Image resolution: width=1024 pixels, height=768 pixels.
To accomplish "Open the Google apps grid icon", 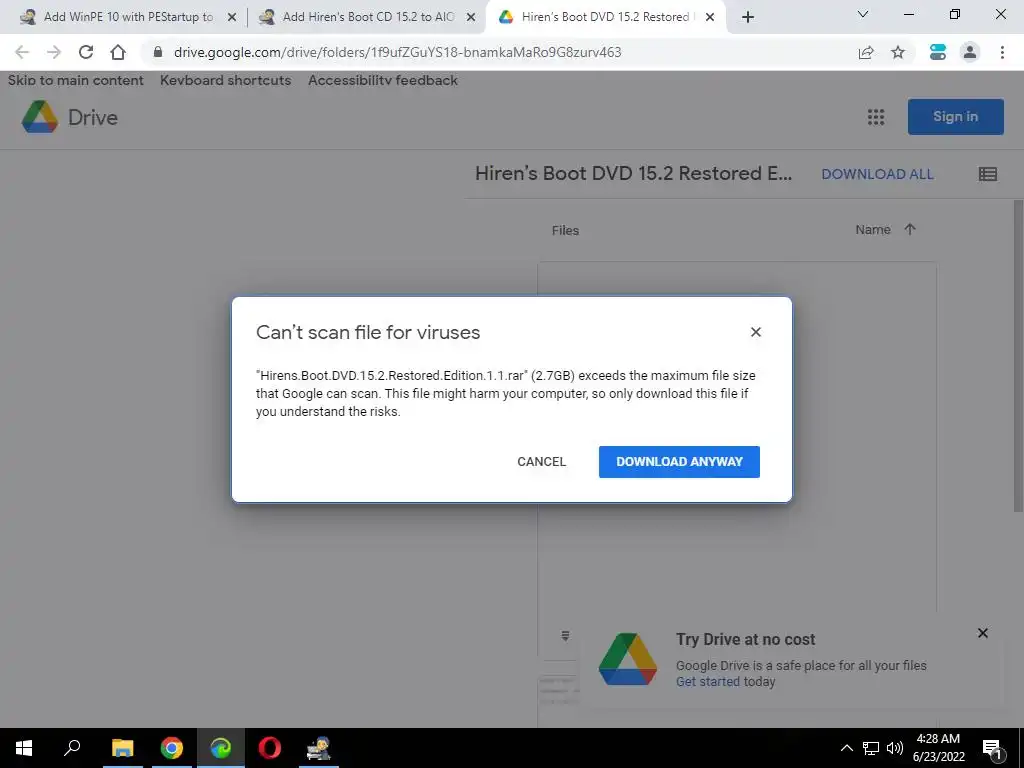I will click(876, 117).
